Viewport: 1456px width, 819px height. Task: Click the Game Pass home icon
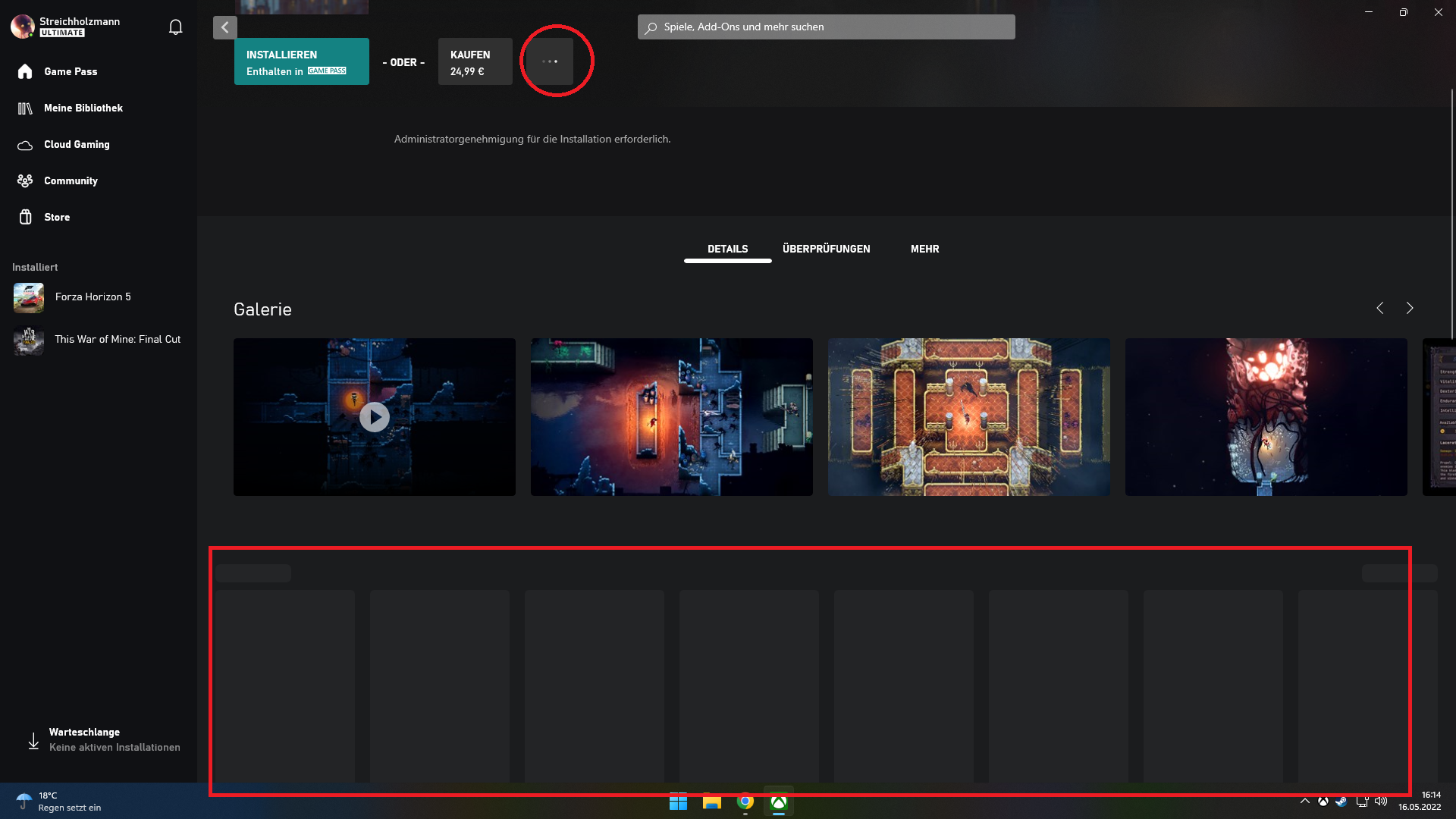click(x=25, y=71)
